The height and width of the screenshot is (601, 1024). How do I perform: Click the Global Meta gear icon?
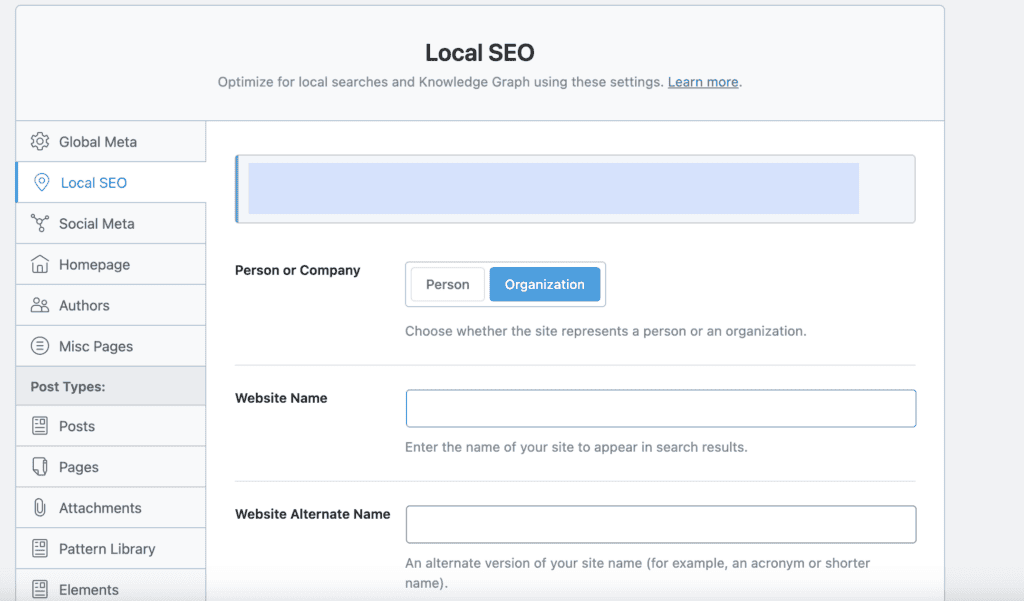tap(40, 141)
